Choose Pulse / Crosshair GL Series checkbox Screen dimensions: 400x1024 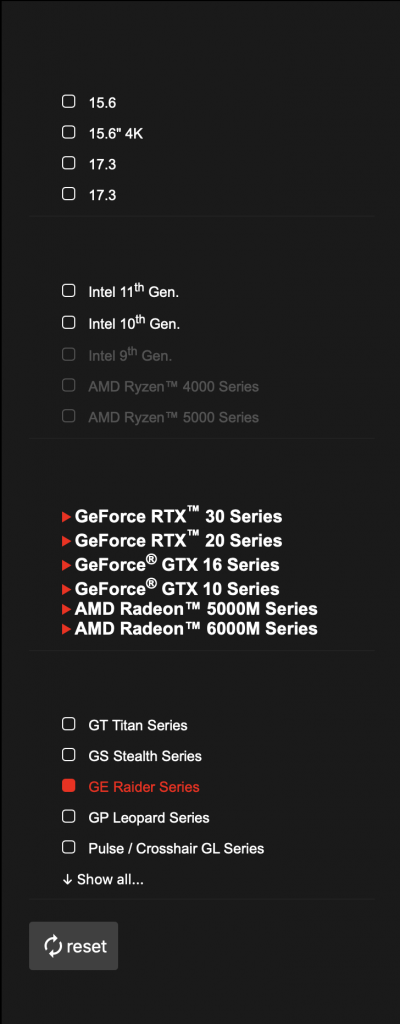click(x=69, y=848)
